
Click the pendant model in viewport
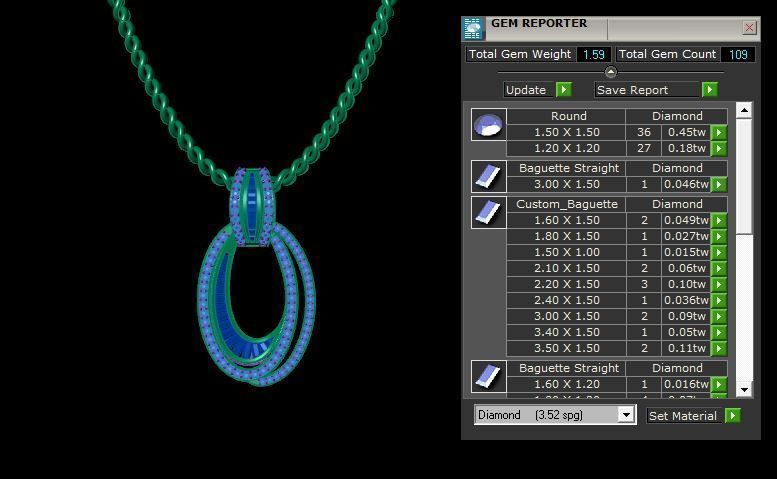255,277
